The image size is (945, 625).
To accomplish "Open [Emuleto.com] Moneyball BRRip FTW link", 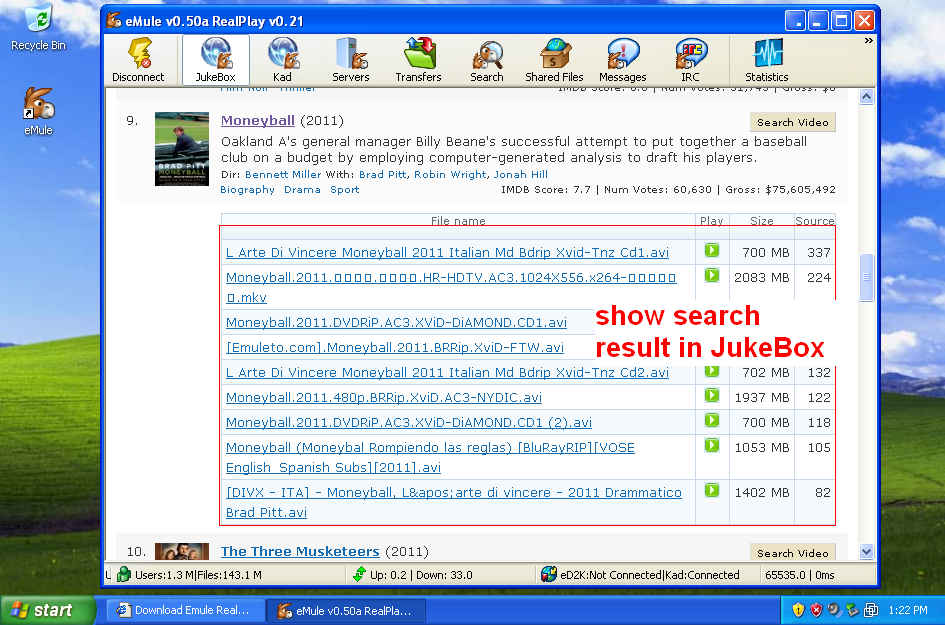I will [x=395, y=348].
